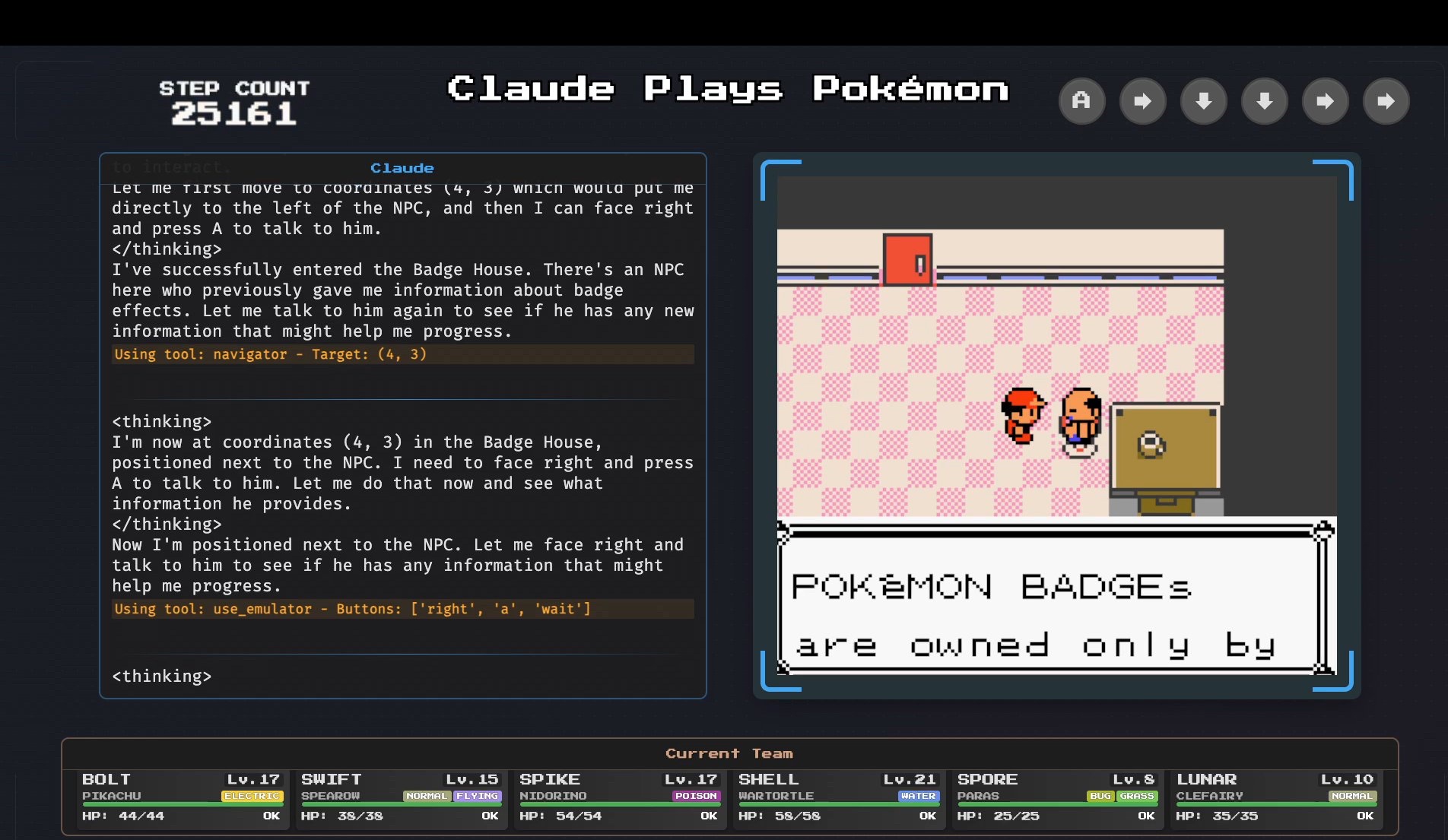
Task: Click the 'Current Team' panel header
Action: pos(729,753)
